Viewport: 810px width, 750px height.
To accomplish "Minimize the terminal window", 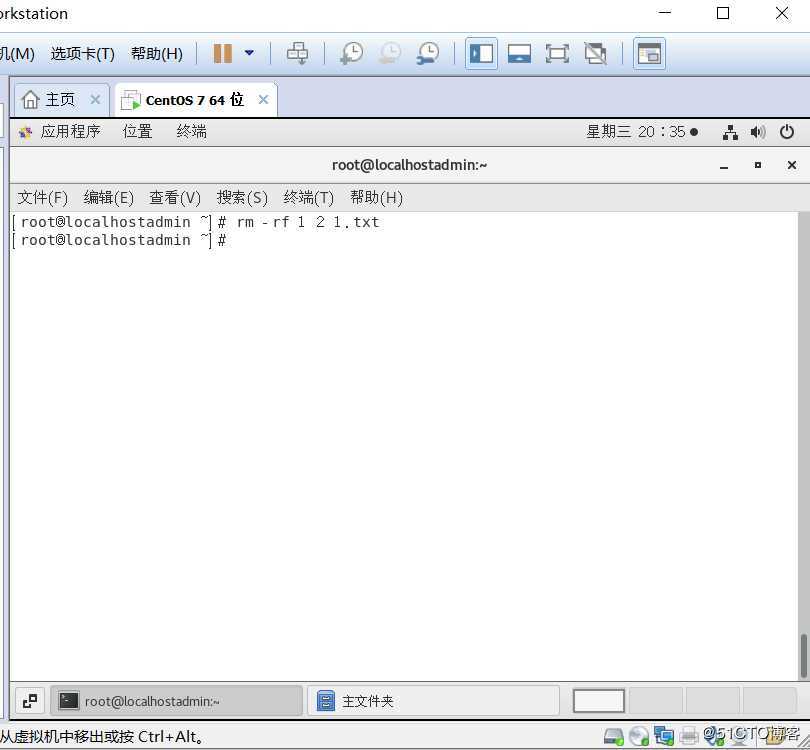I will coord(724,166).
